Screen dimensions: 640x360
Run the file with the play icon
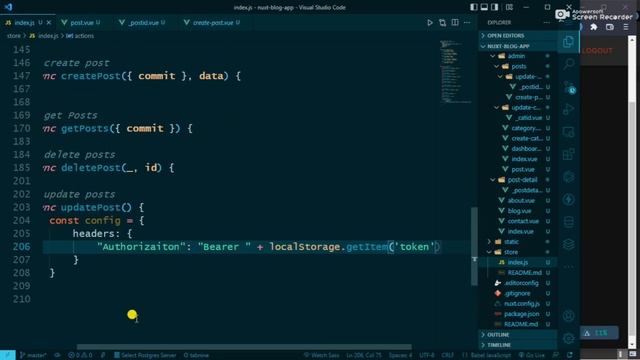[430, 23]
